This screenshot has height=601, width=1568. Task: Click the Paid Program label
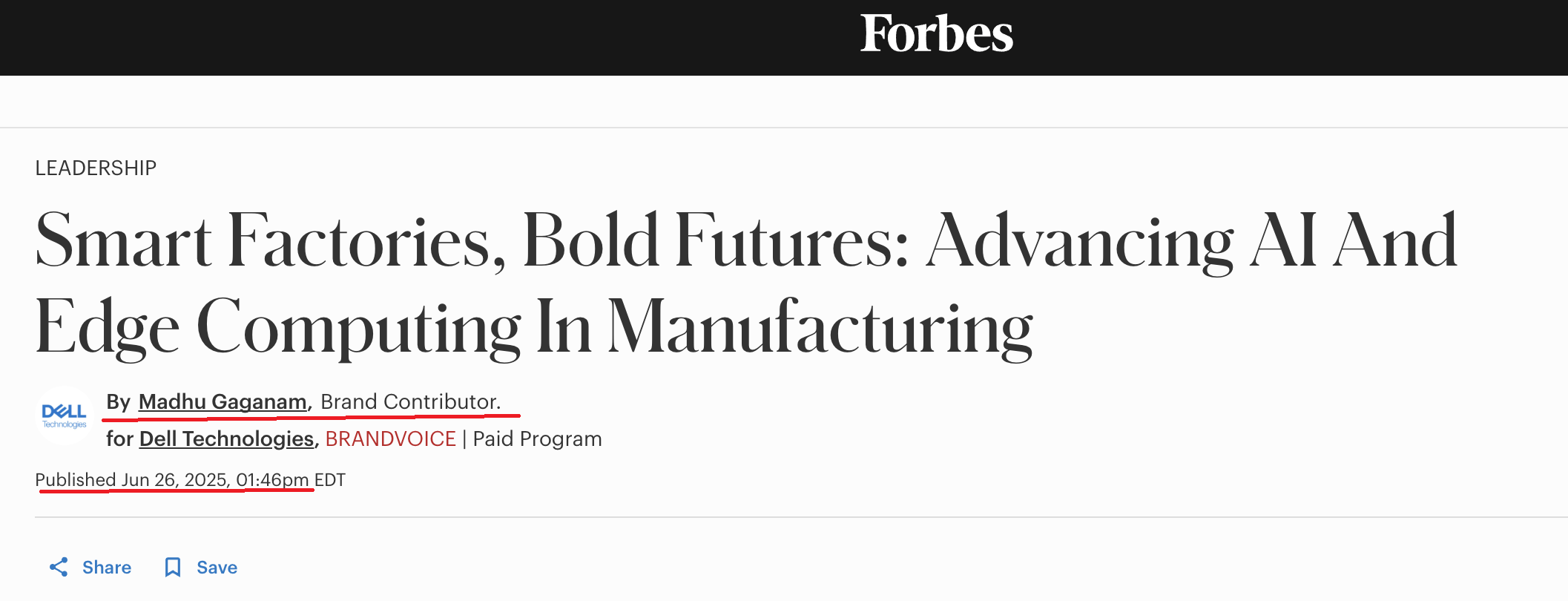[x=537, y=439]
